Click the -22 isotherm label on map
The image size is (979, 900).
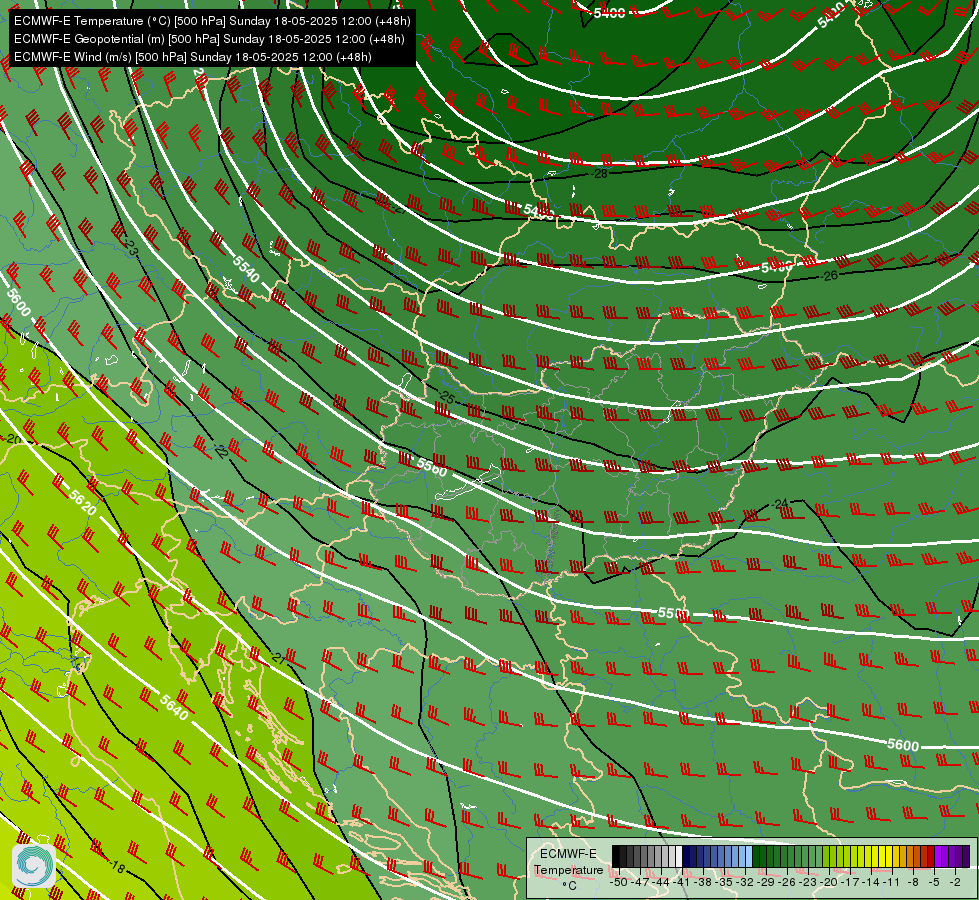pyautogui.click(x=220, y=451)
